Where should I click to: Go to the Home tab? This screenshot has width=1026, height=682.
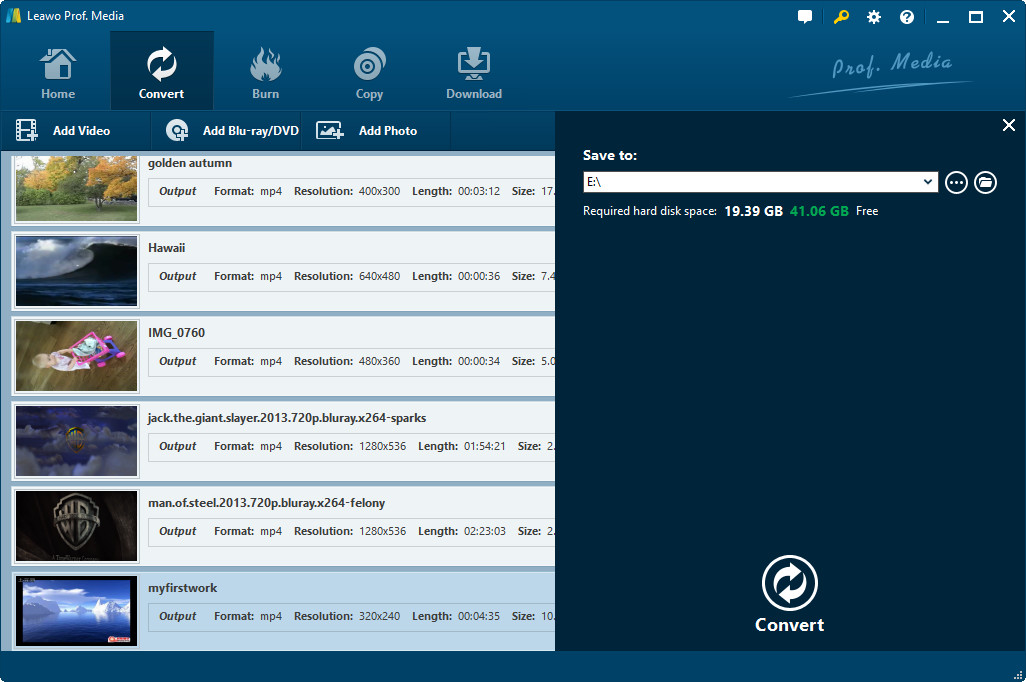coord(58,74)
